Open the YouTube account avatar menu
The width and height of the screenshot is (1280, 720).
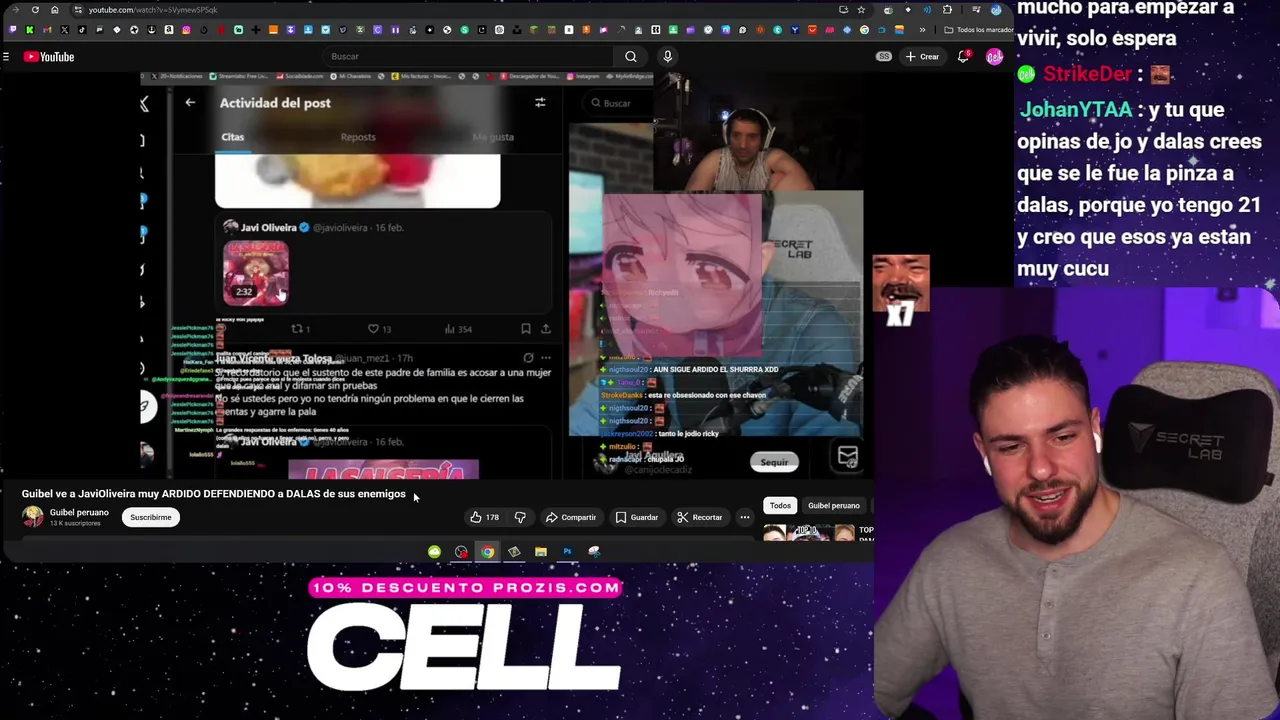994,57
